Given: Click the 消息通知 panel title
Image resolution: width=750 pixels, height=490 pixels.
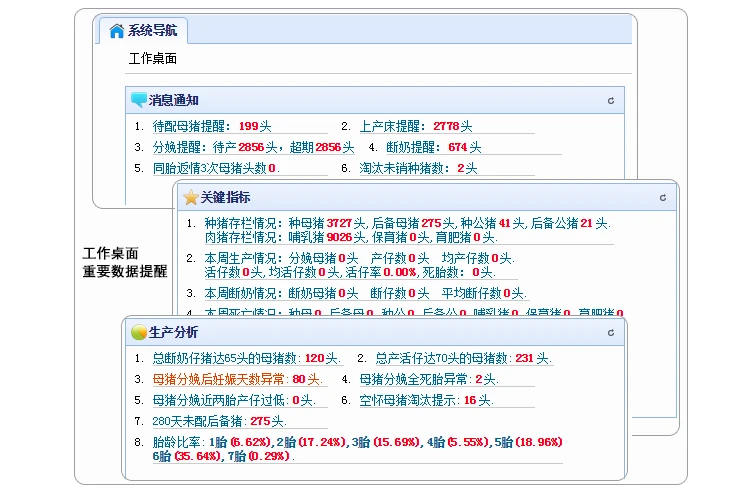Looking at the screenshot, I should [173, 100].
